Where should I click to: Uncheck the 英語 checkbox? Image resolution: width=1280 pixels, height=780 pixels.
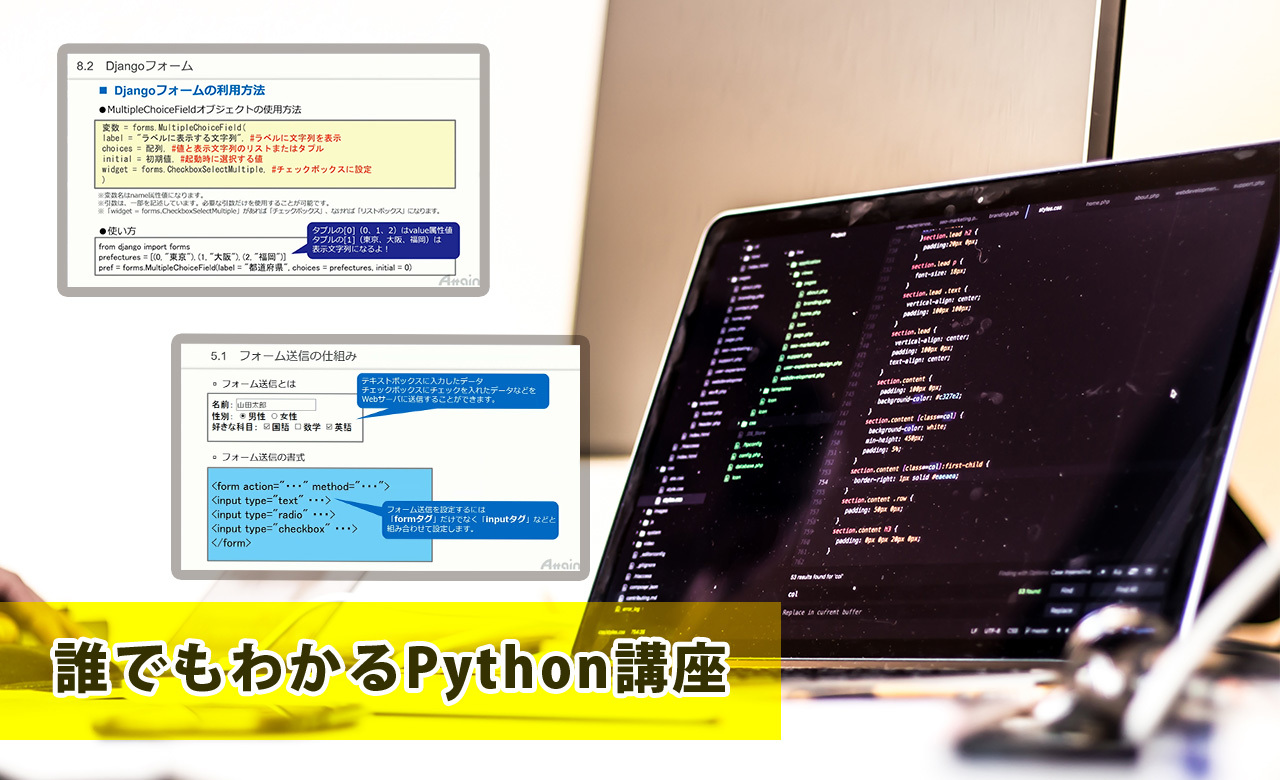330,427
